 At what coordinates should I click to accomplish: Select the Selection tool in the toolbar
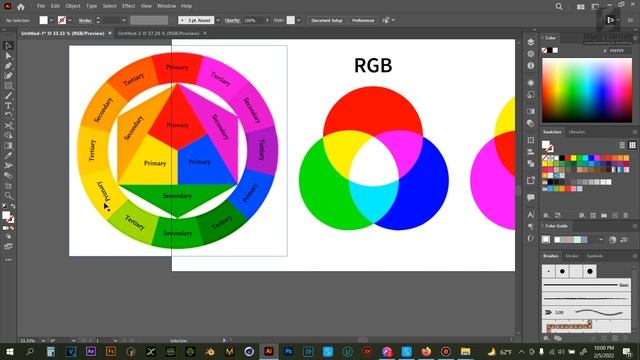(8, 46)
